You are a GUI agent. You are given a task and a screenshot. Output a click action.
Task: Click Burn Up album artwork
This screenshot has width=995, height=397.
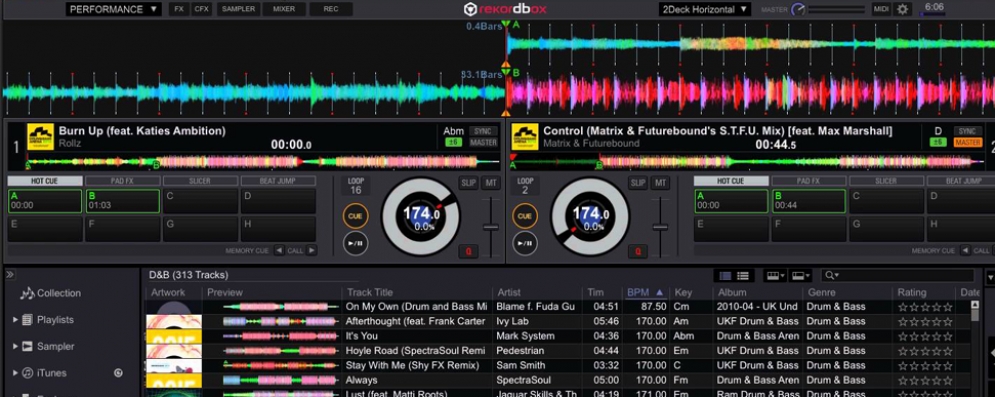click(x=40, y=136)
